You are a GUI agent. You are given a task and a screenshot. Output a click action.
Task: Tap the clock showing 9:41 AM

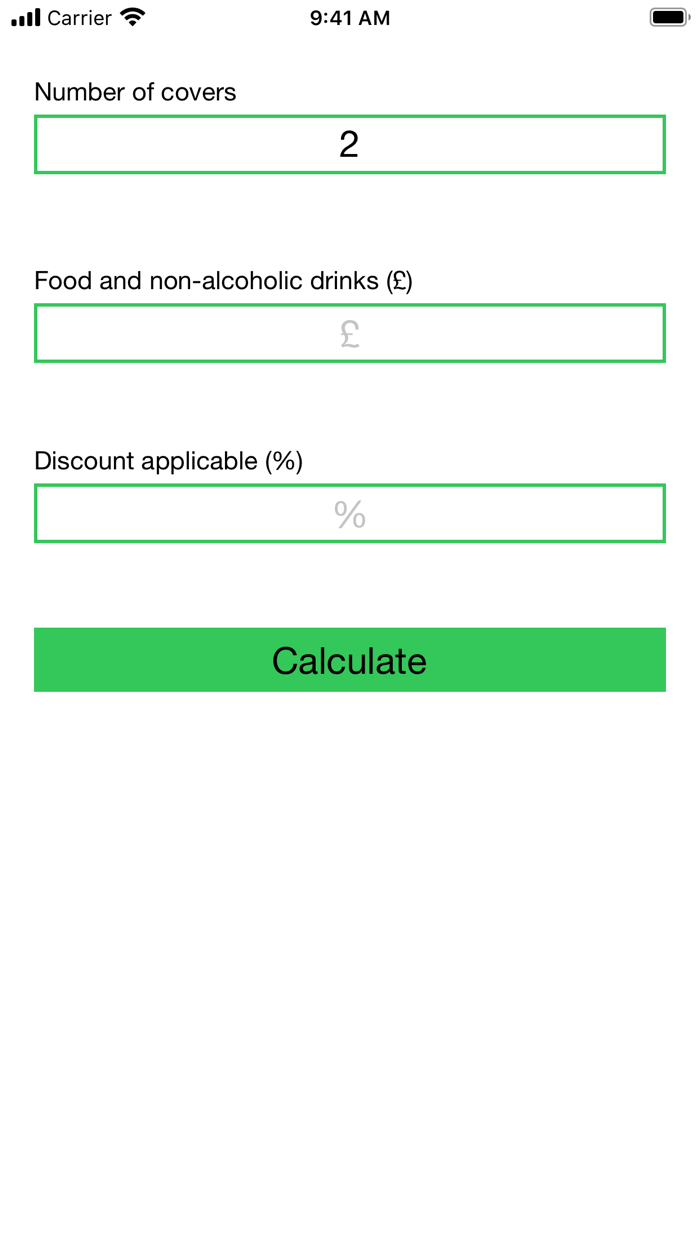click(x=349, y=17)
